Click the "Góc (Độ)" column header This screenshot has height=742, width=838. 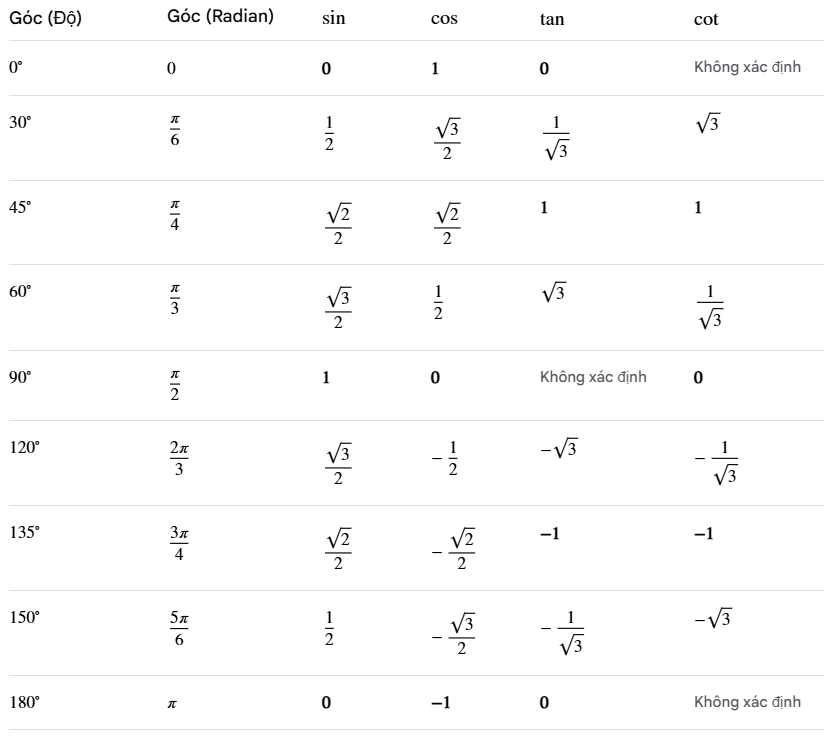click(x=45, y=20)
